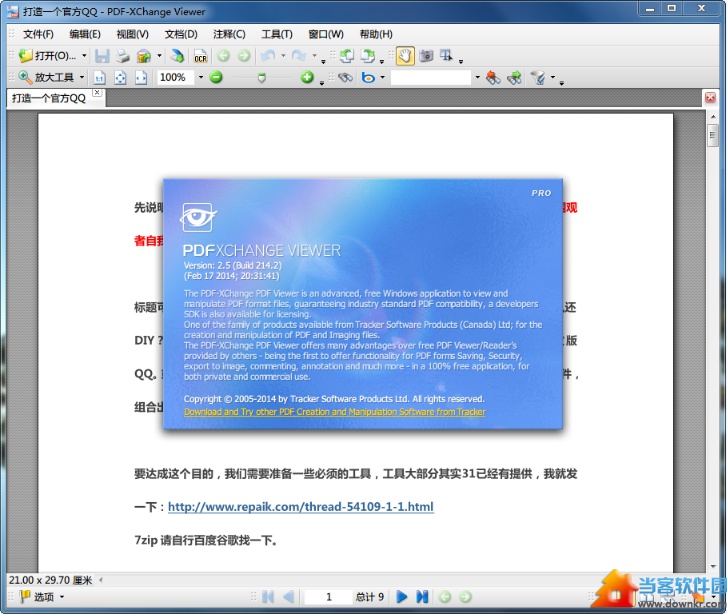Run OCR with the OCR icon

[x=200, y=56]
